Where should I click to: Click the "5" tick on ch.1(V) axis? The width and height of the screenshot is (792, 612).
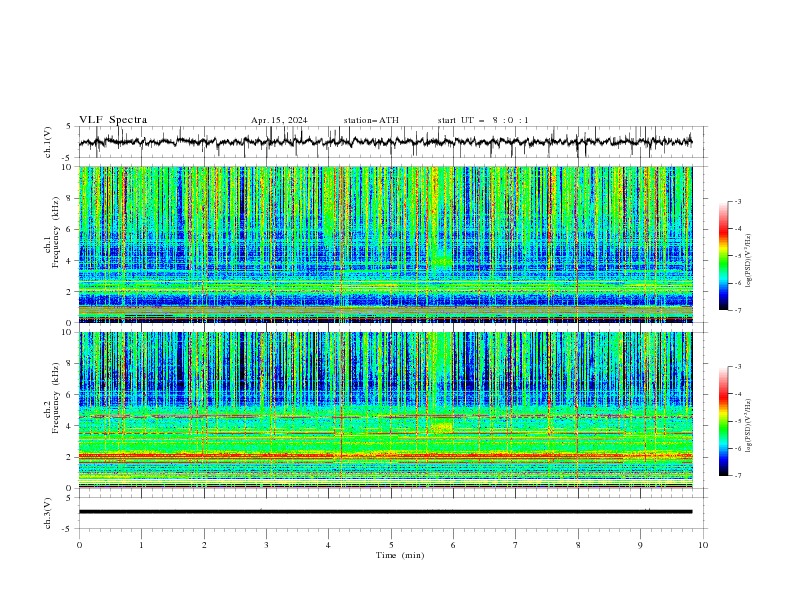(x=69, y=127)
